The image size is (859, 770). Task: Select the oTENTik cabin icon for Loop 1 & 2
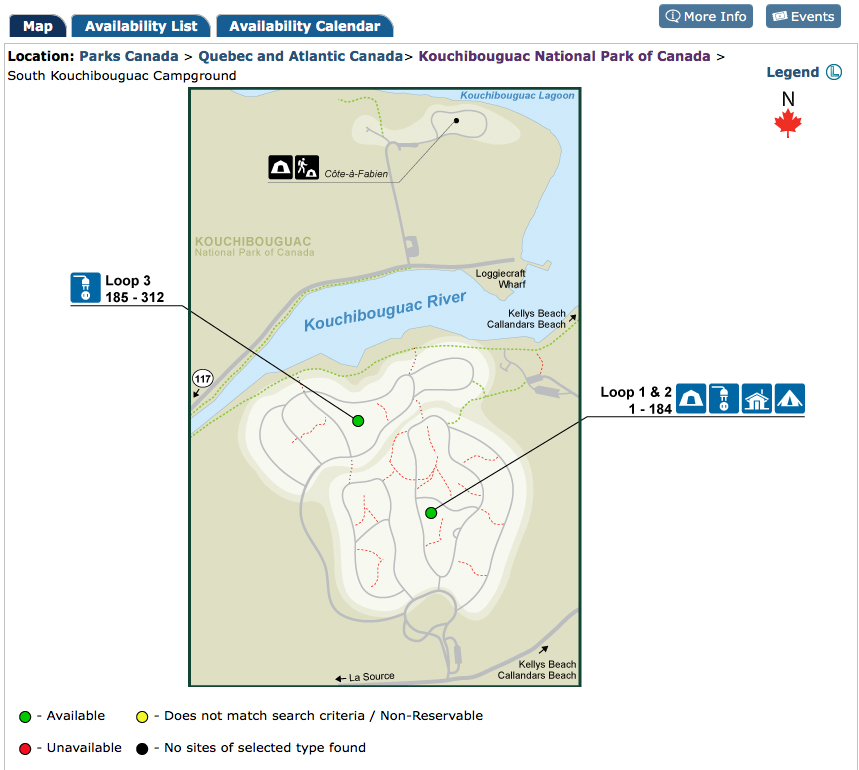(x=757, y=398)
